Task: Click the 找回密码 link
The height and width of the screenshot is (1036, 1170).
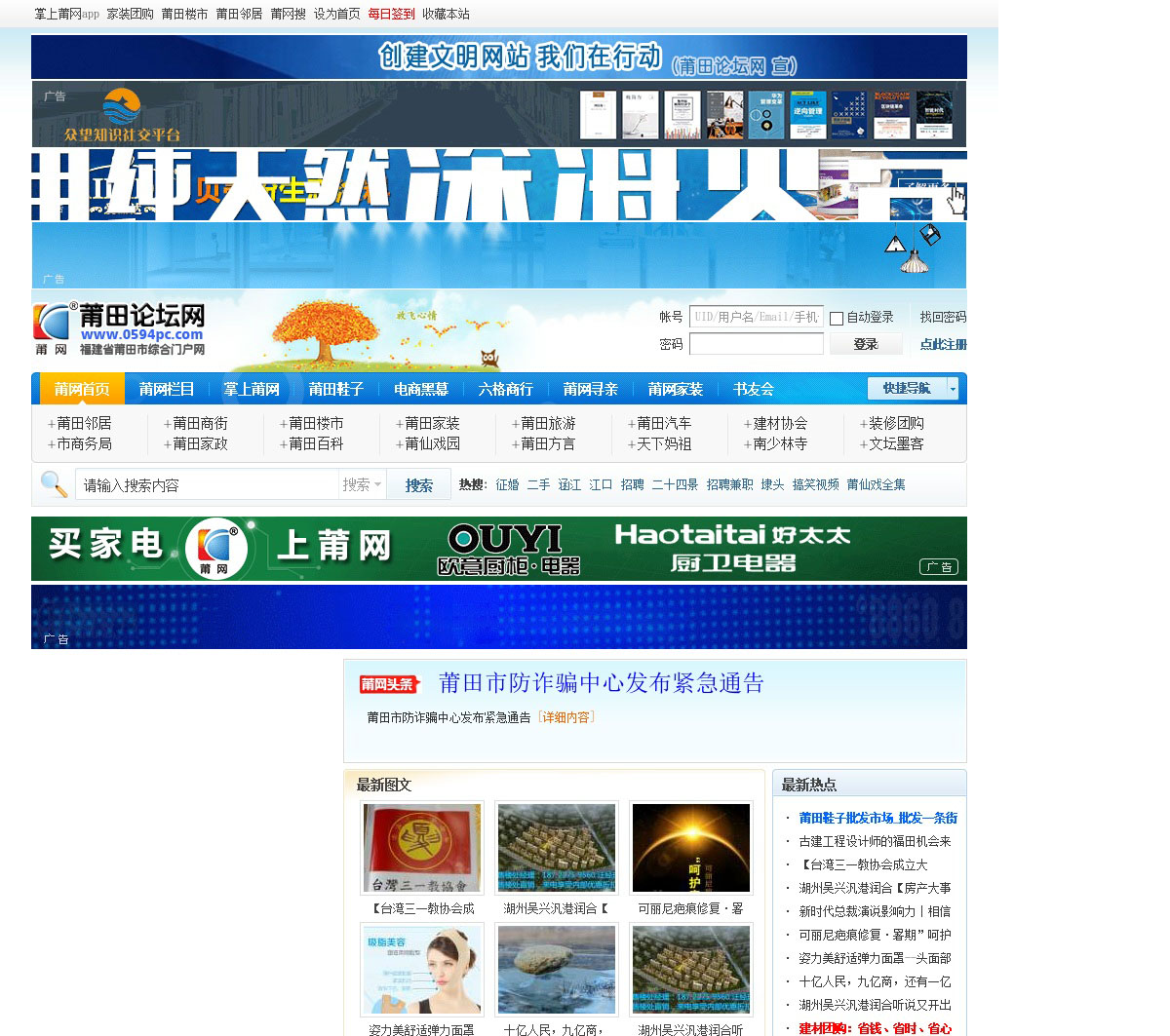Action: (944, 317)
